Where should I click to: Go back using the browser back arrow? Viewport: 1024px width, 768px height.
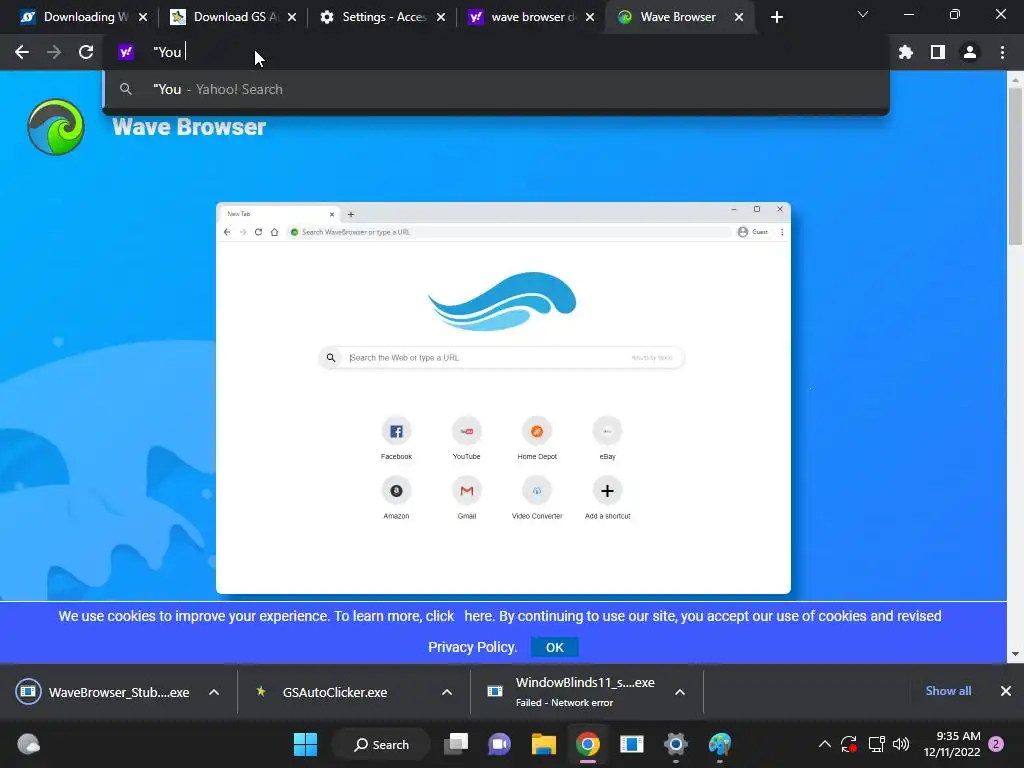point(22,52)
